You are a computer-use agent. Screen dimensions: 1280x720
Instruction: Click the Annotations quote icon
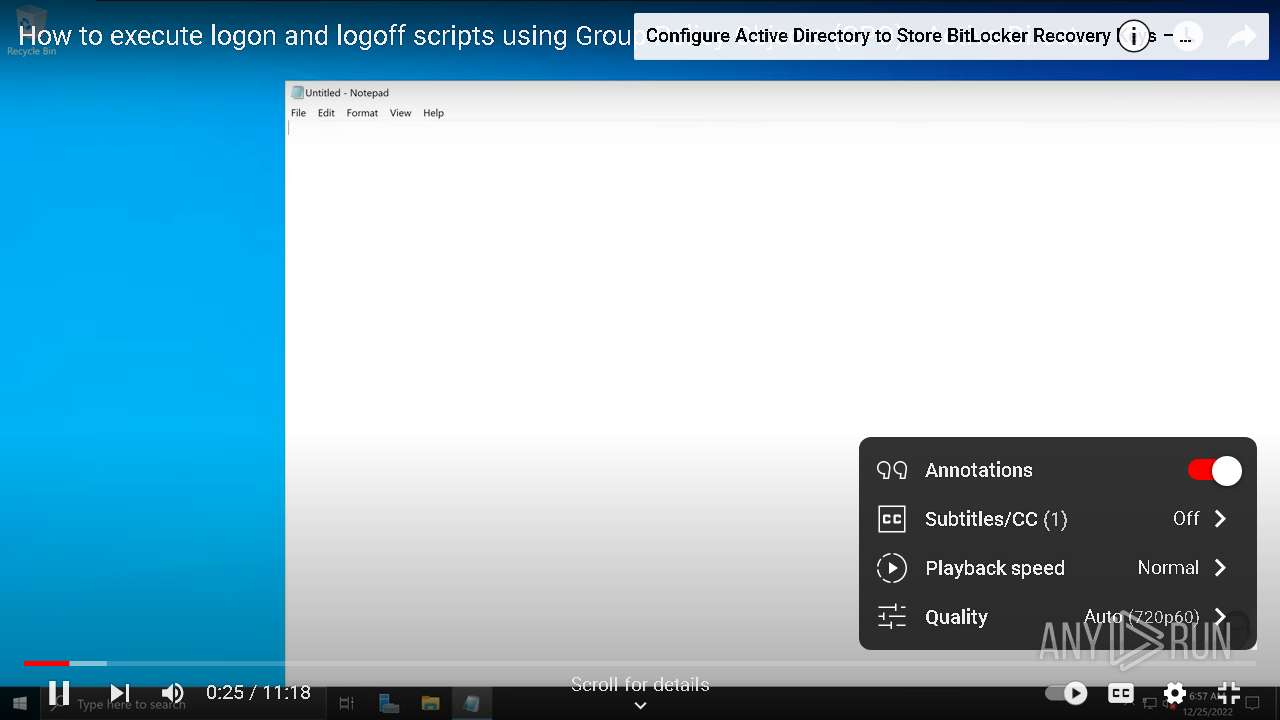point(891,470)
